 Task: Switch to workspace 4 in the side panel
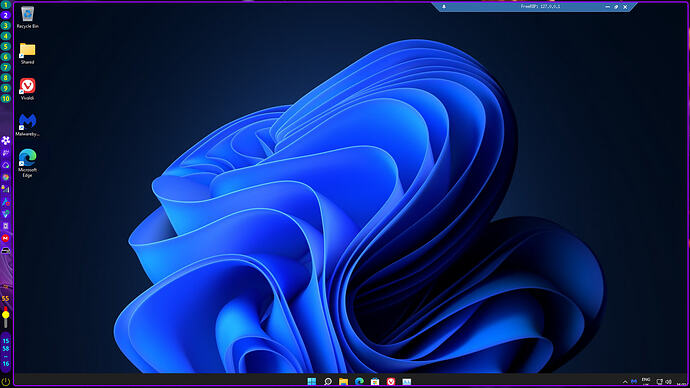coord(6,36)
